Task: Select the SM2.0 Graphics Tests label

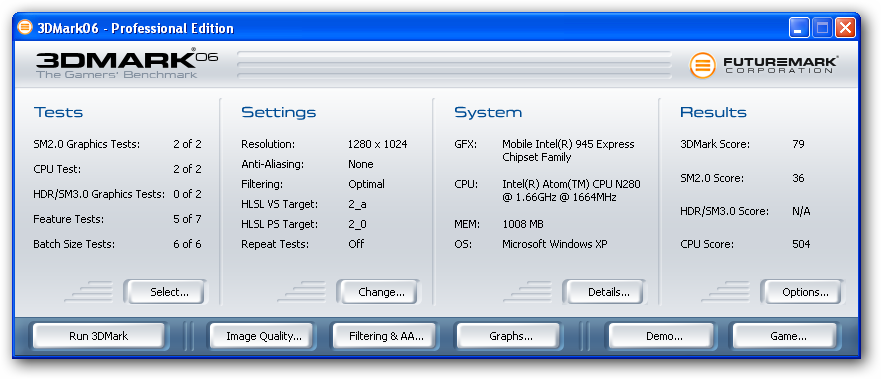Action: click(87, 144)
